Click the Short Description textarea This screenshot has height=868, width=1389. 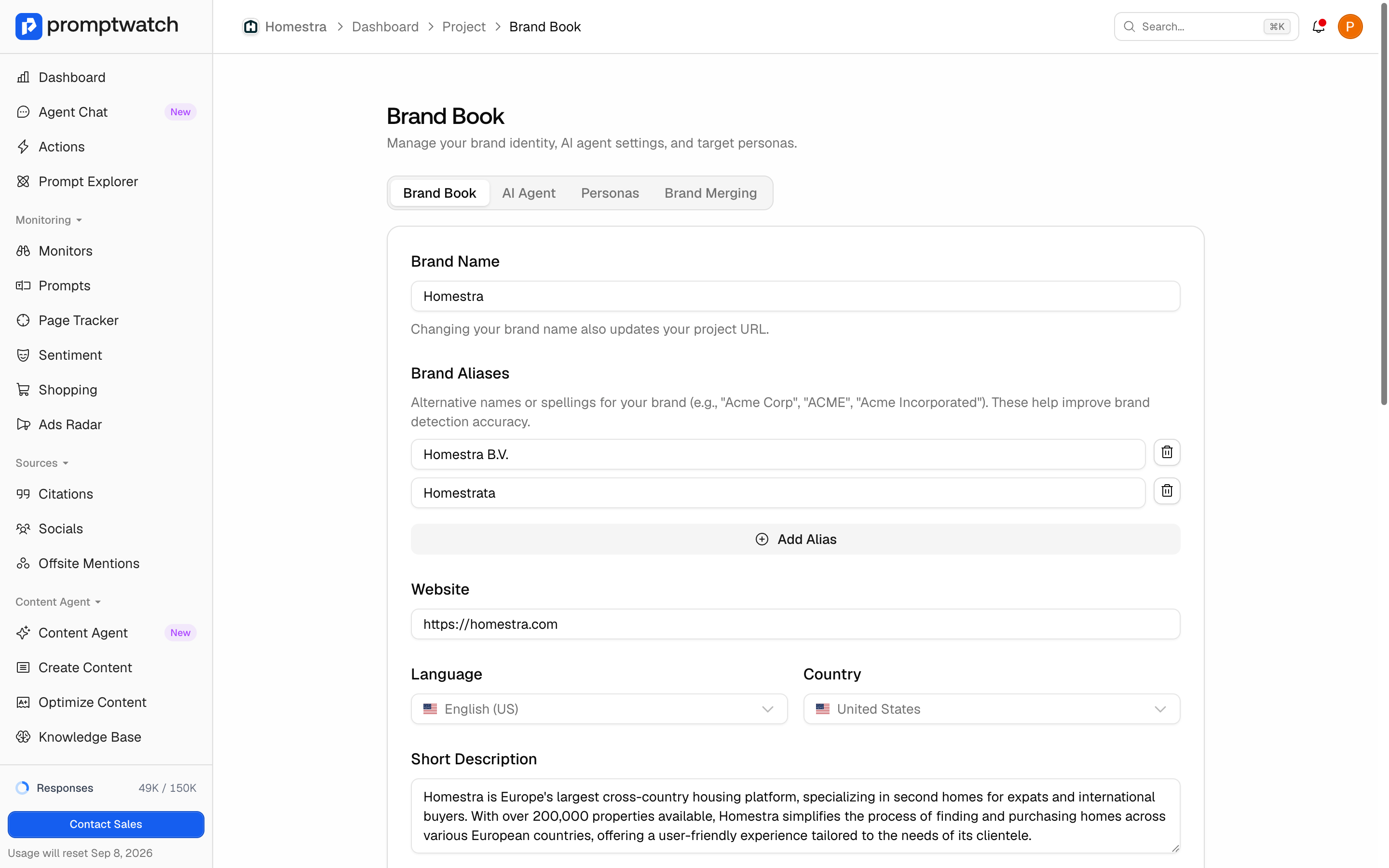795,816
